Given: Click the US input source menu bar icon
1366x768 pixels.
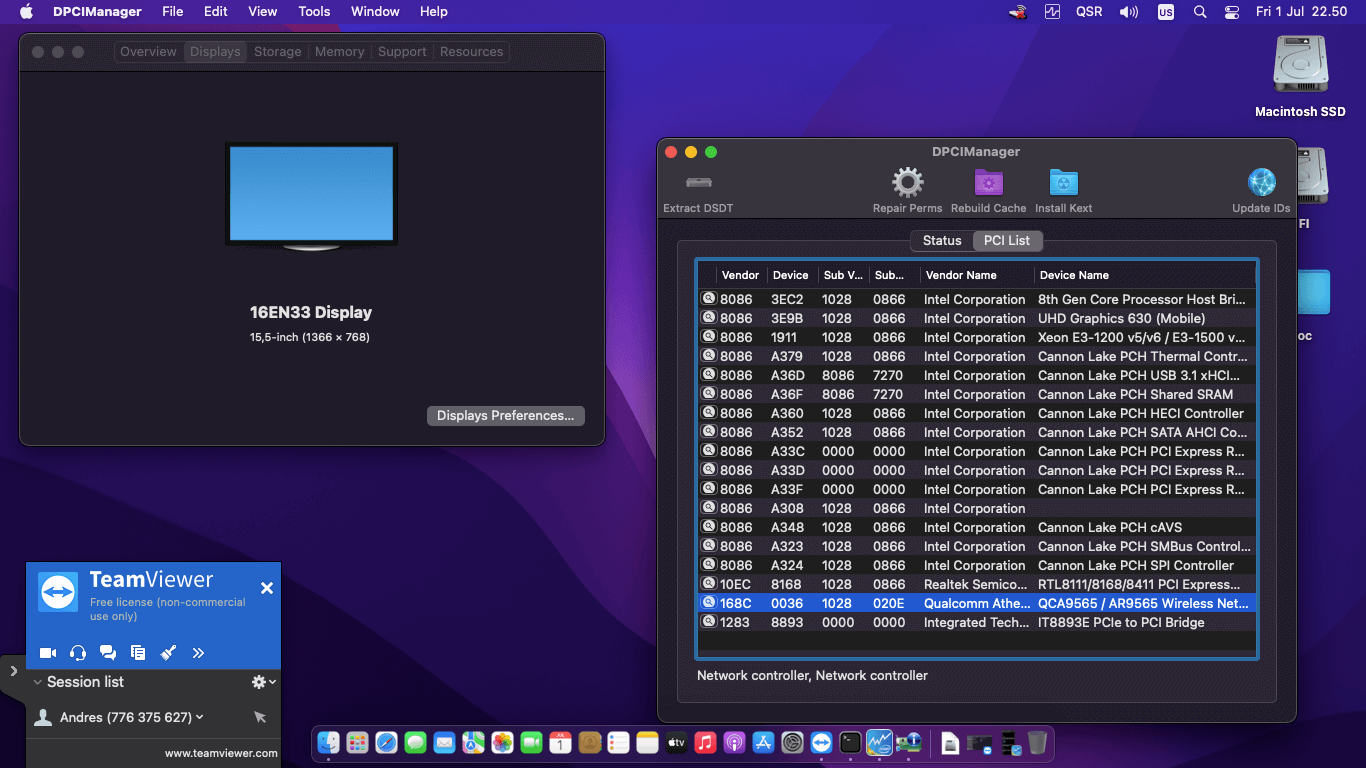Looking at the screenshot, I should [x=1165, y=12].
